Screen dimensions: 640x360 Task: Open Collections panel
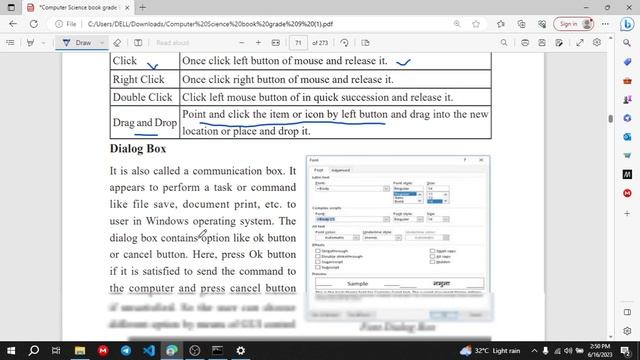click(521, 24)
